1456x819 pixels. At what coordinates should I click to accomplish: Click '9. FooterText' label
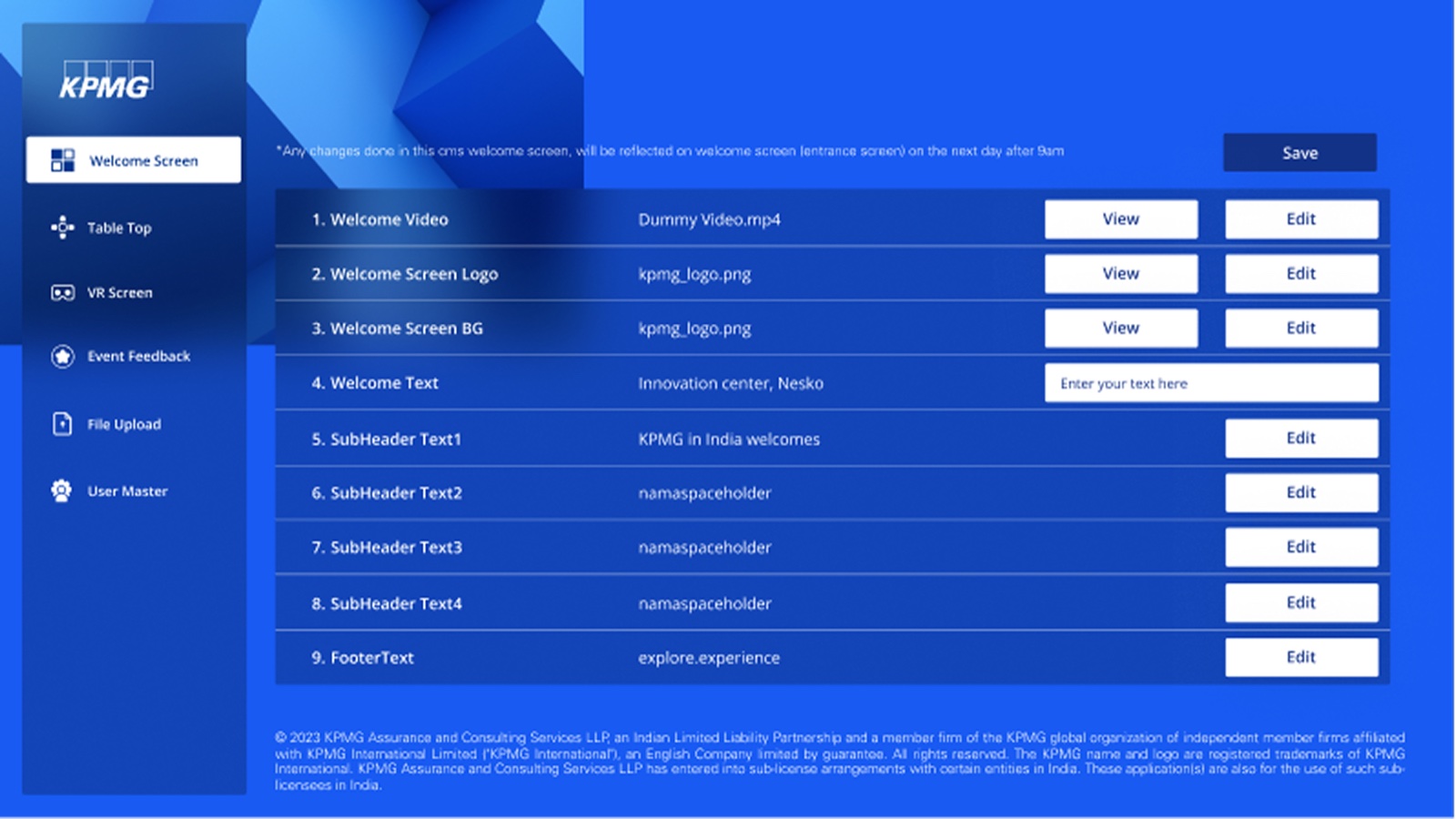tap(362, 658)
